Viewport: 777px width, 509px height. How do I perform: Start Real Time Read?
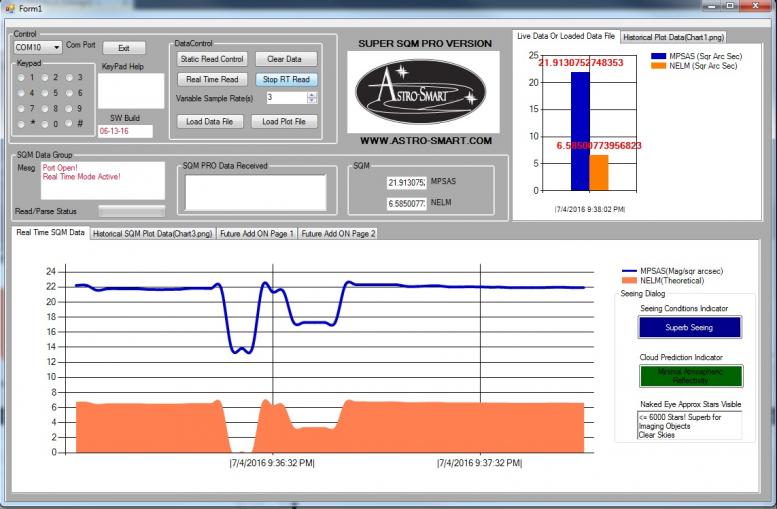click(x=212, y=79)
